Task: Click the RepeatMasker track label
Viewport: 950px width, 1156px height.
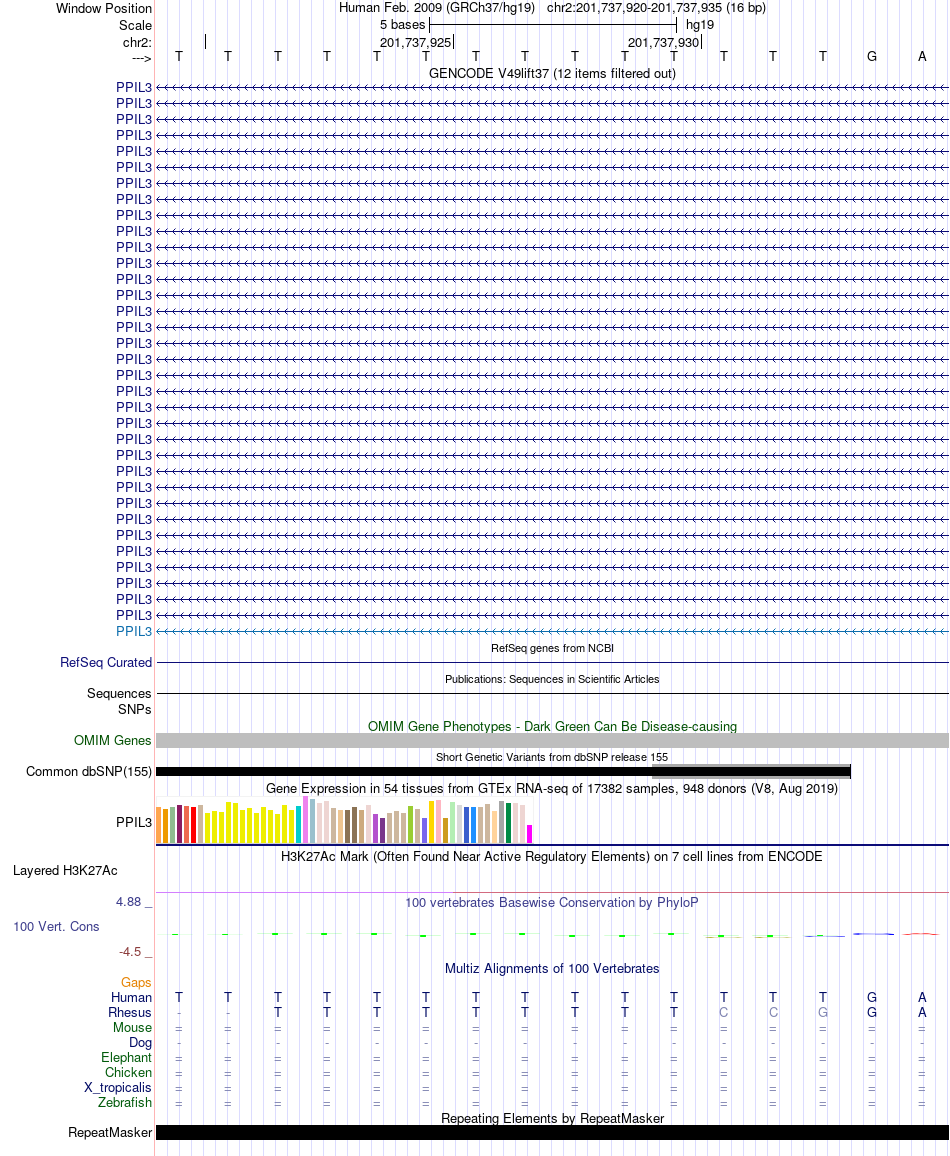Action: pyautogui.click(x=110, y=1132)
